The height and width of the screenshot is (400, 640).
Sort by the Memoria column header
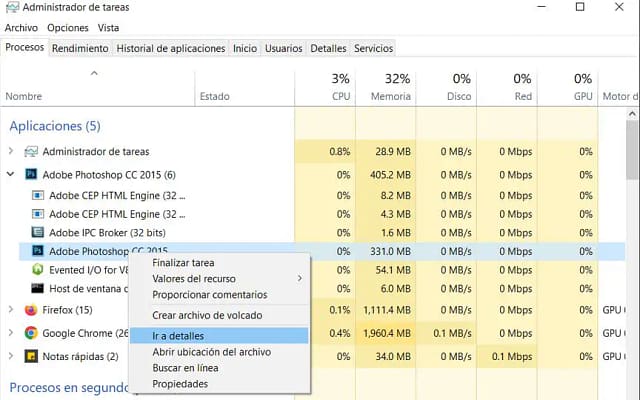click(386, 87)
